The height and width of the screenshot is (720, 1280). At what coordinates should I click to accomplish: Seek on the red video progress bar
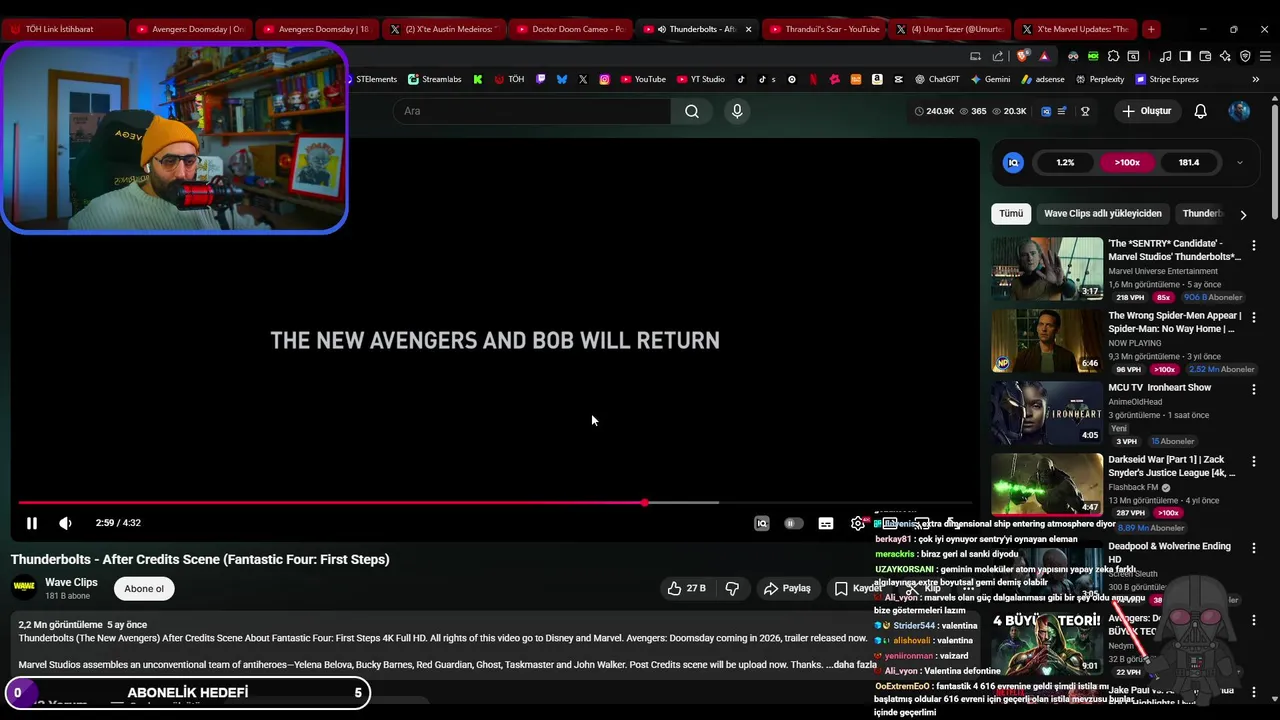coord(495,502)
